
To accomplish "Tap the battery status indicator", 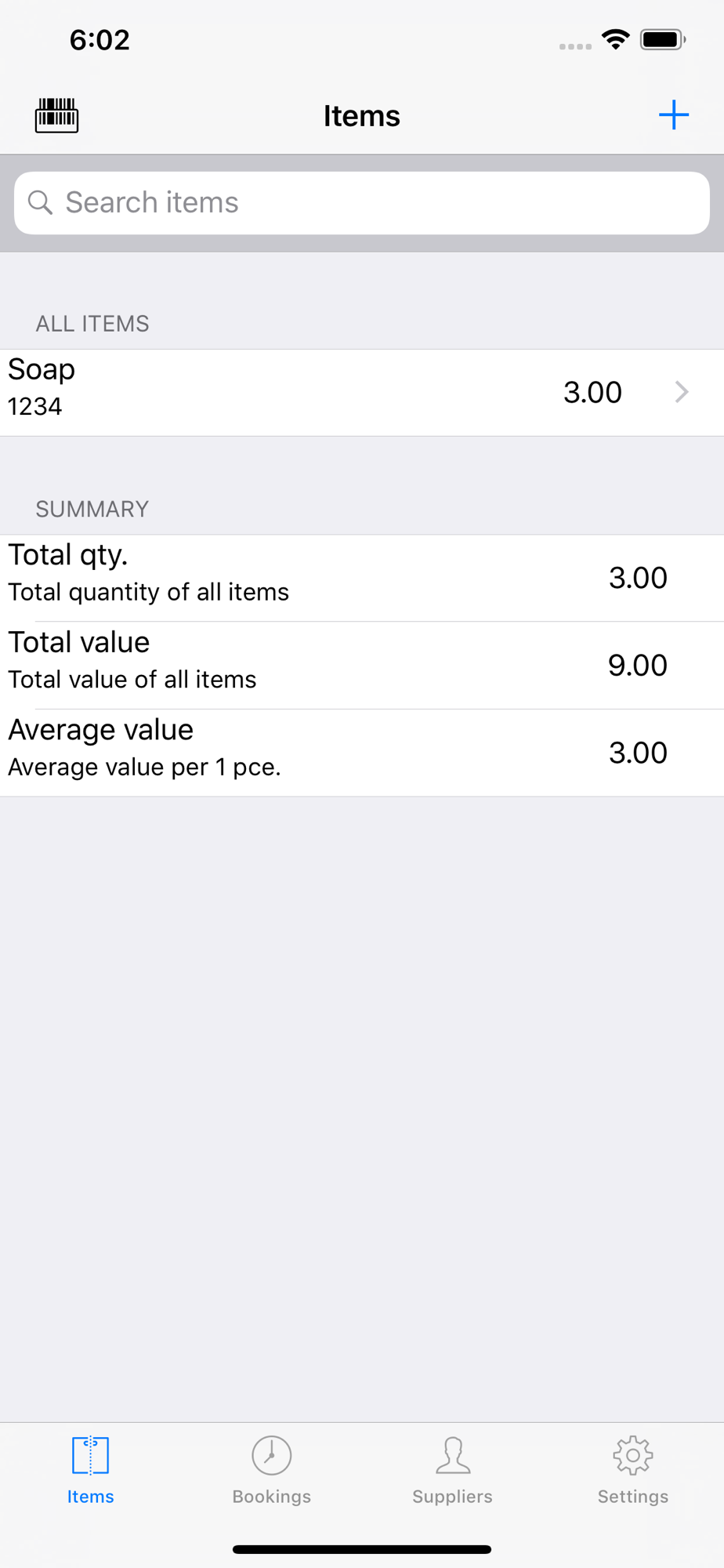I will click(x=663, y=39).
